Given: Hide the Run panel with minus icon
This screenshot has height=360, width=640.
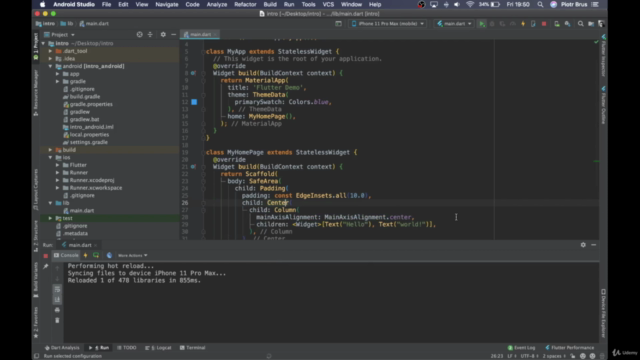Looking at the screenshot, I should coord(593,245).
